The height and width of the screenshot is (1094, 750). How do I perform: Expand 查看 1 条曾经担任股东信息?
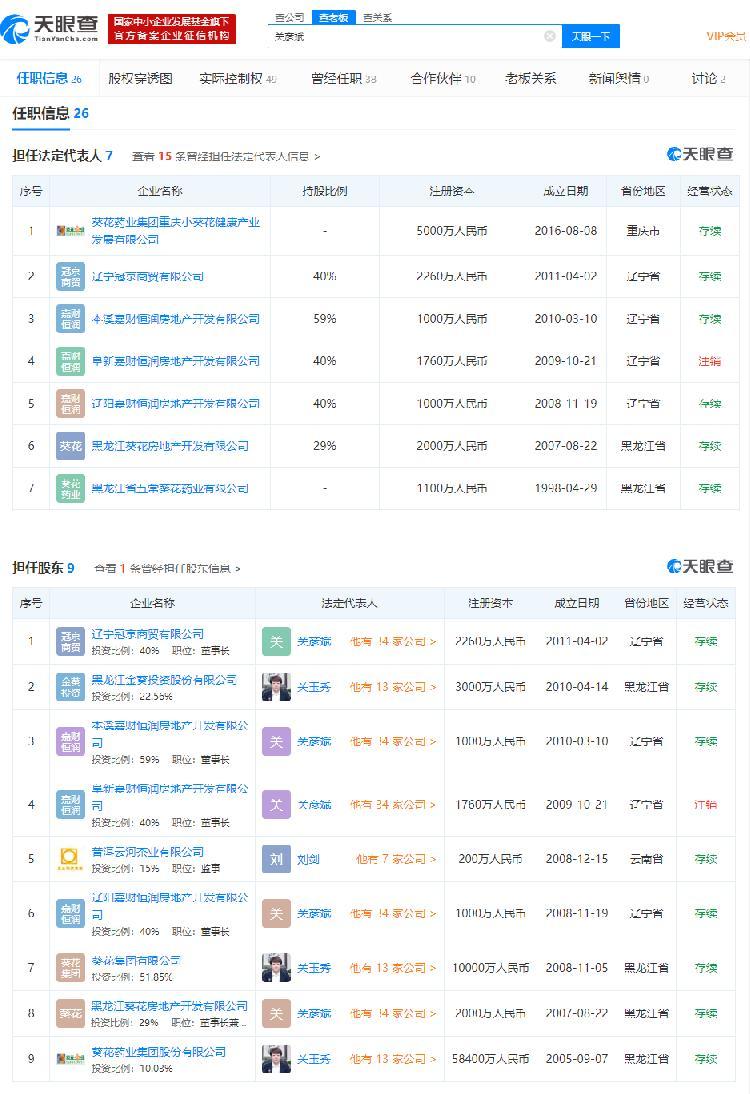pyautogui.click(x=167, y=569)
